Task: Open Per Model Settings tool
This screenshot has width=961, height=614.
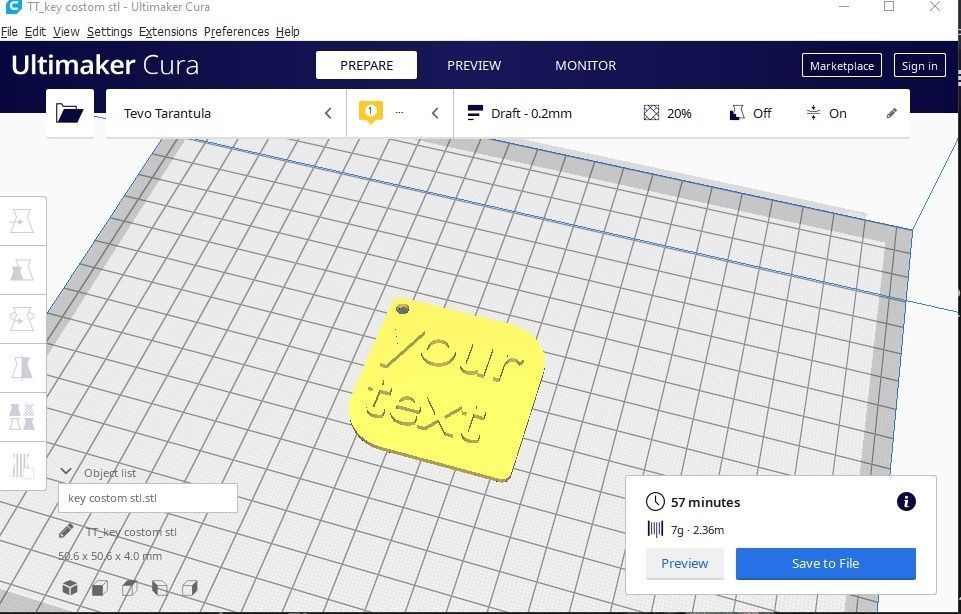Action: click(x=22, y=417)
